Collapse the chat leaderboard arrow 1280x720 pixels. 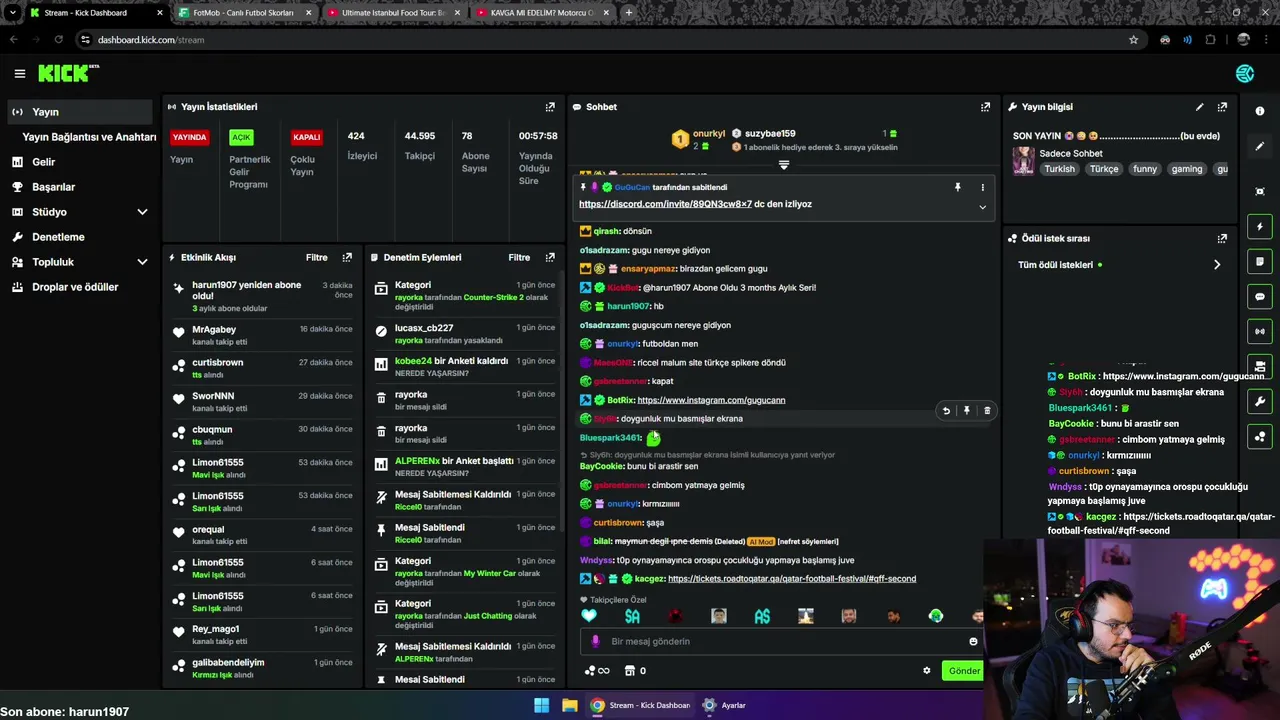[x=784, y=165]
